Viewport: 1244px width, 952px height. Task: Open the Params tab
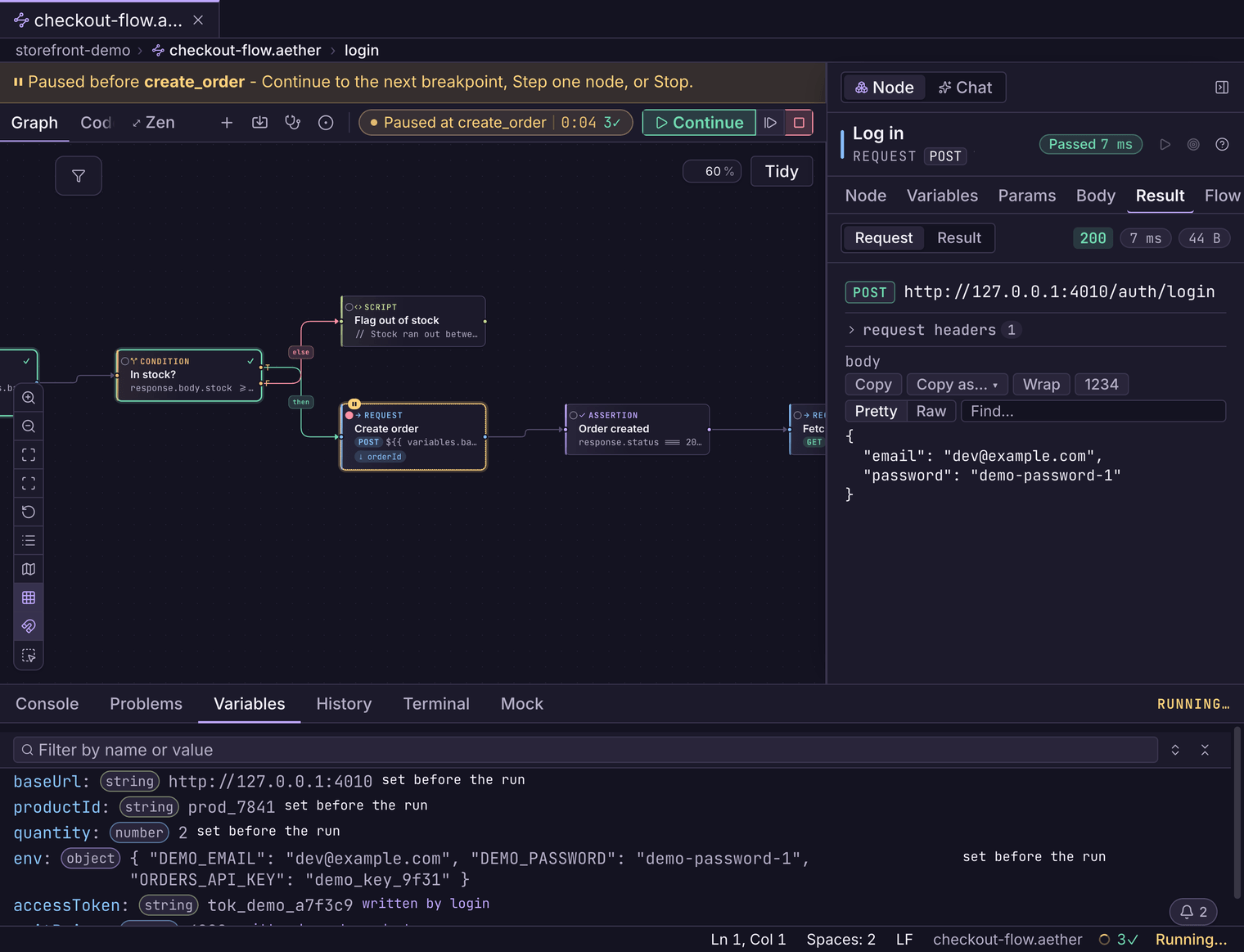(1026, 196)
